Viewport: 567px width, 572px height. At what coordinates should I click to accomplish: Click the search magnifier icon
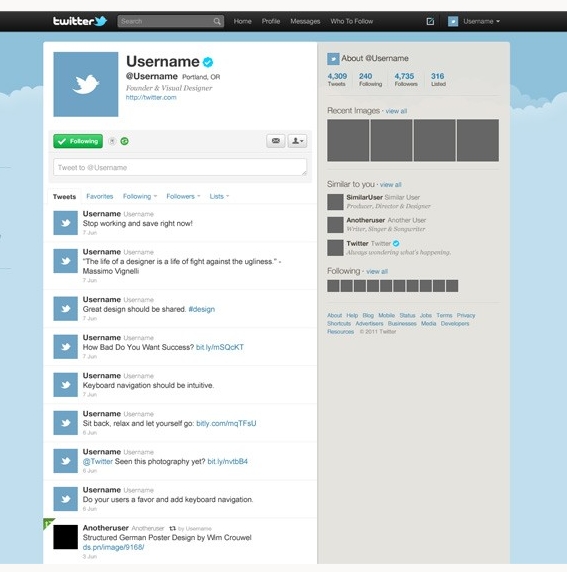(x=217, y=21)
